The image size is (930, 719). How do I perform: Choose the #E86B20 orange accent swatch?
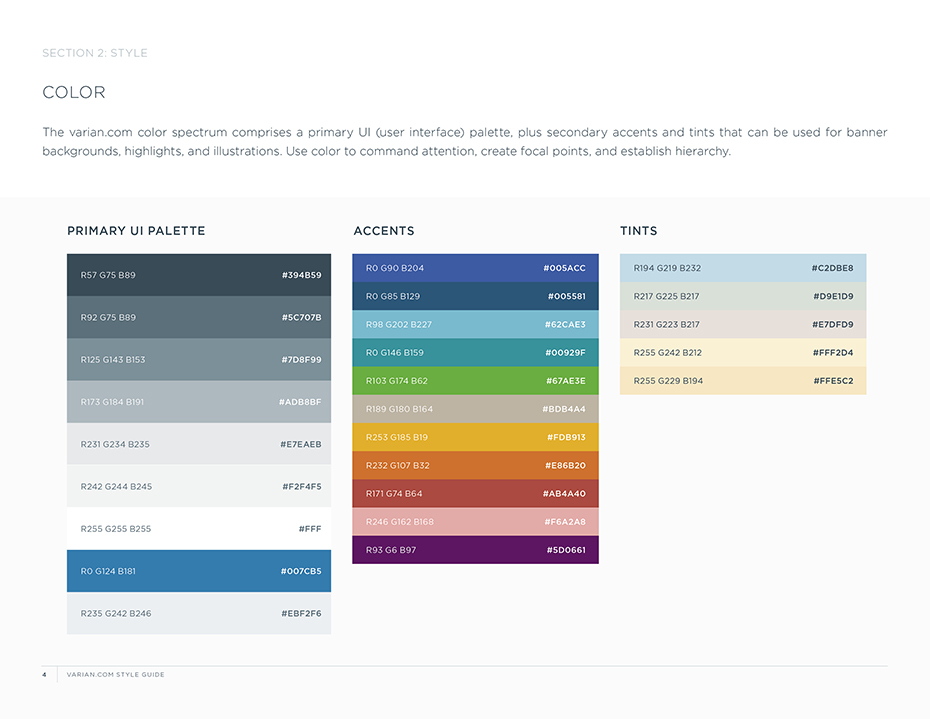point(475,465)
